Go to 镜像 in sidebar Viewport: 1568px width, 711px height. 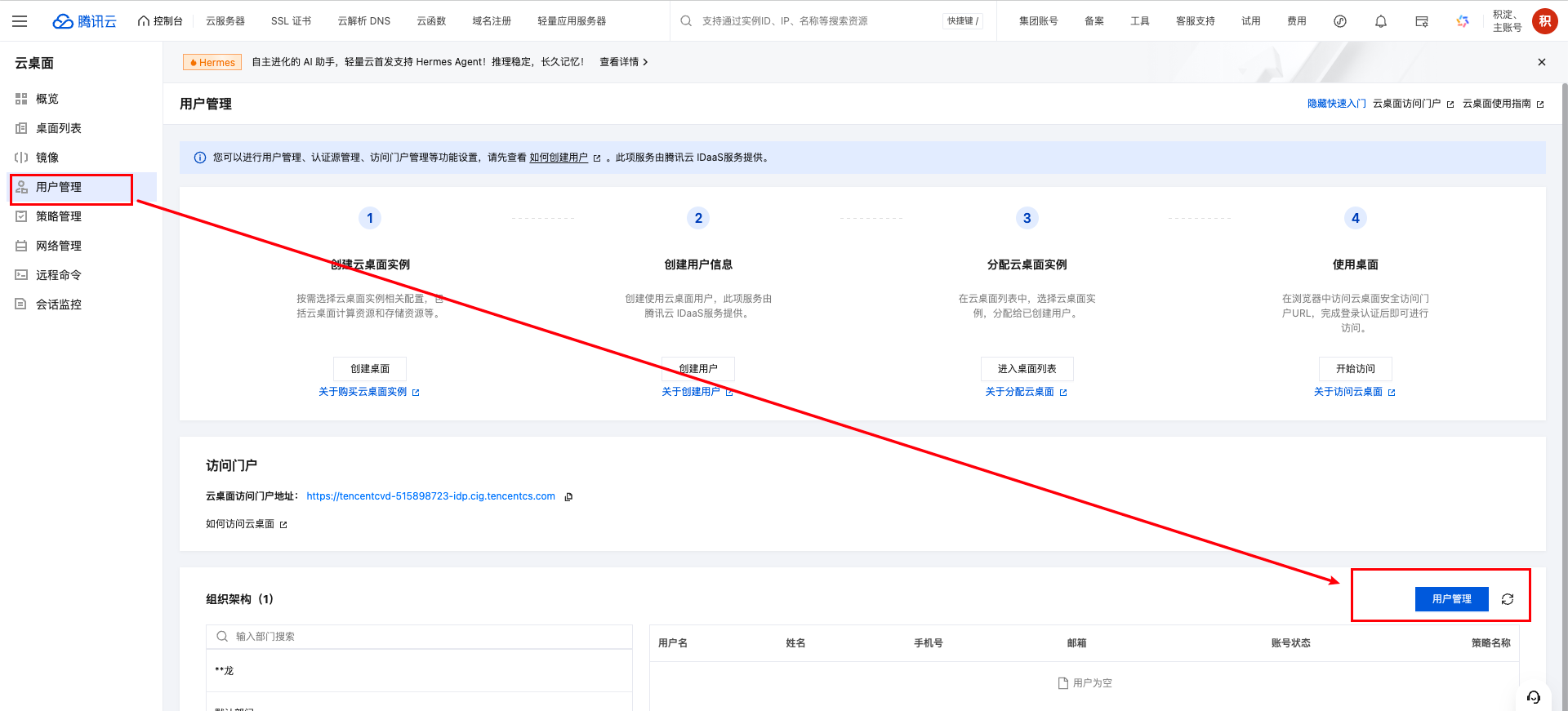[x=82, y=158]
